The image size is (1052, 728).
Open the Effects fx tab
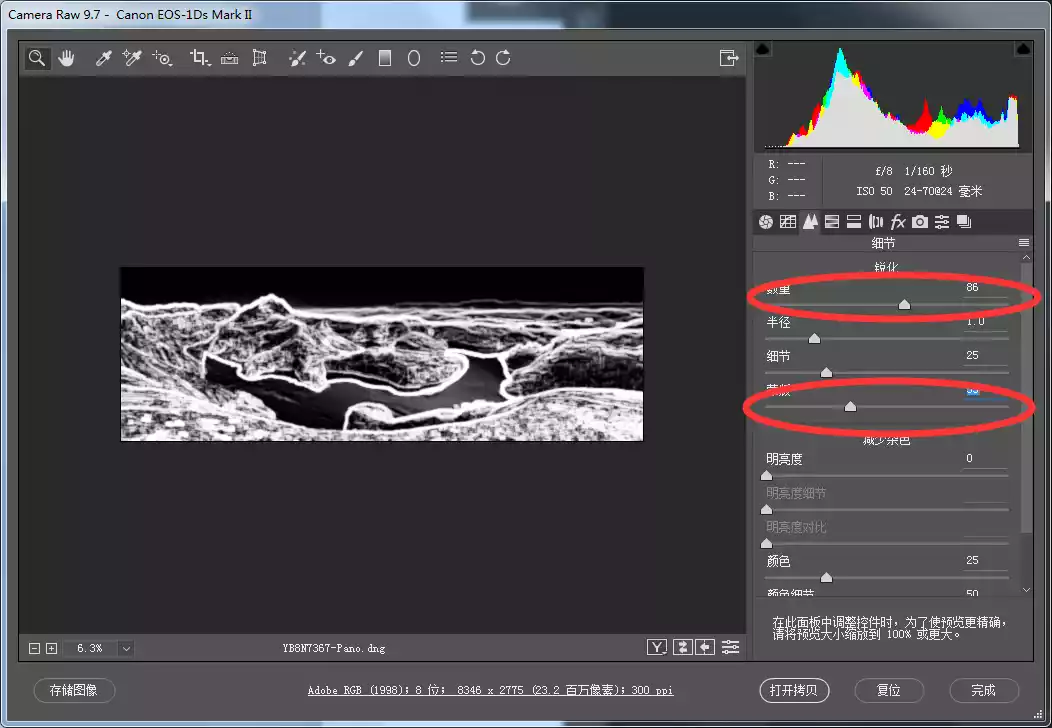click(898, 222)
